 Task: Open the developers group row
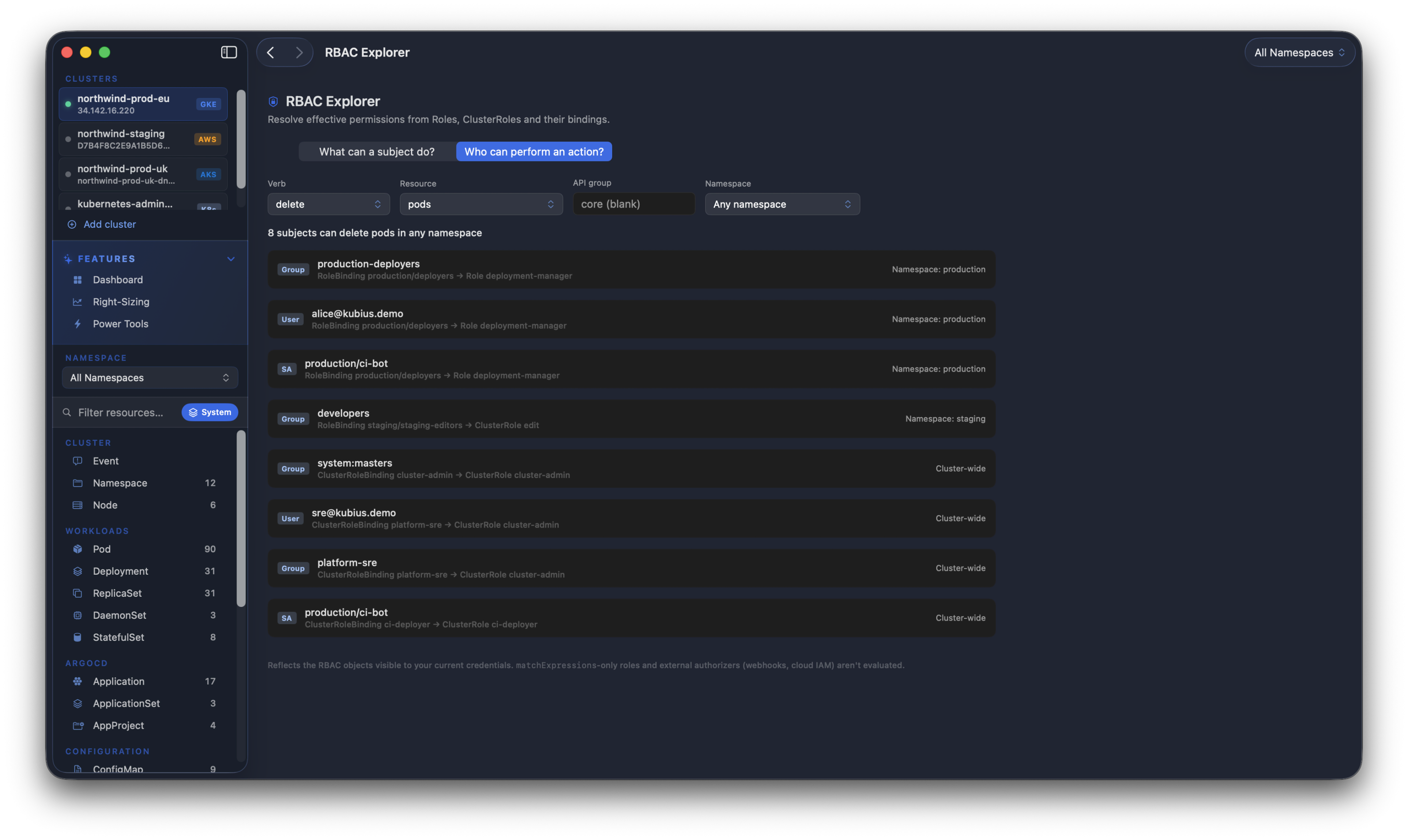pyautogui.click(x=632, y=419)
